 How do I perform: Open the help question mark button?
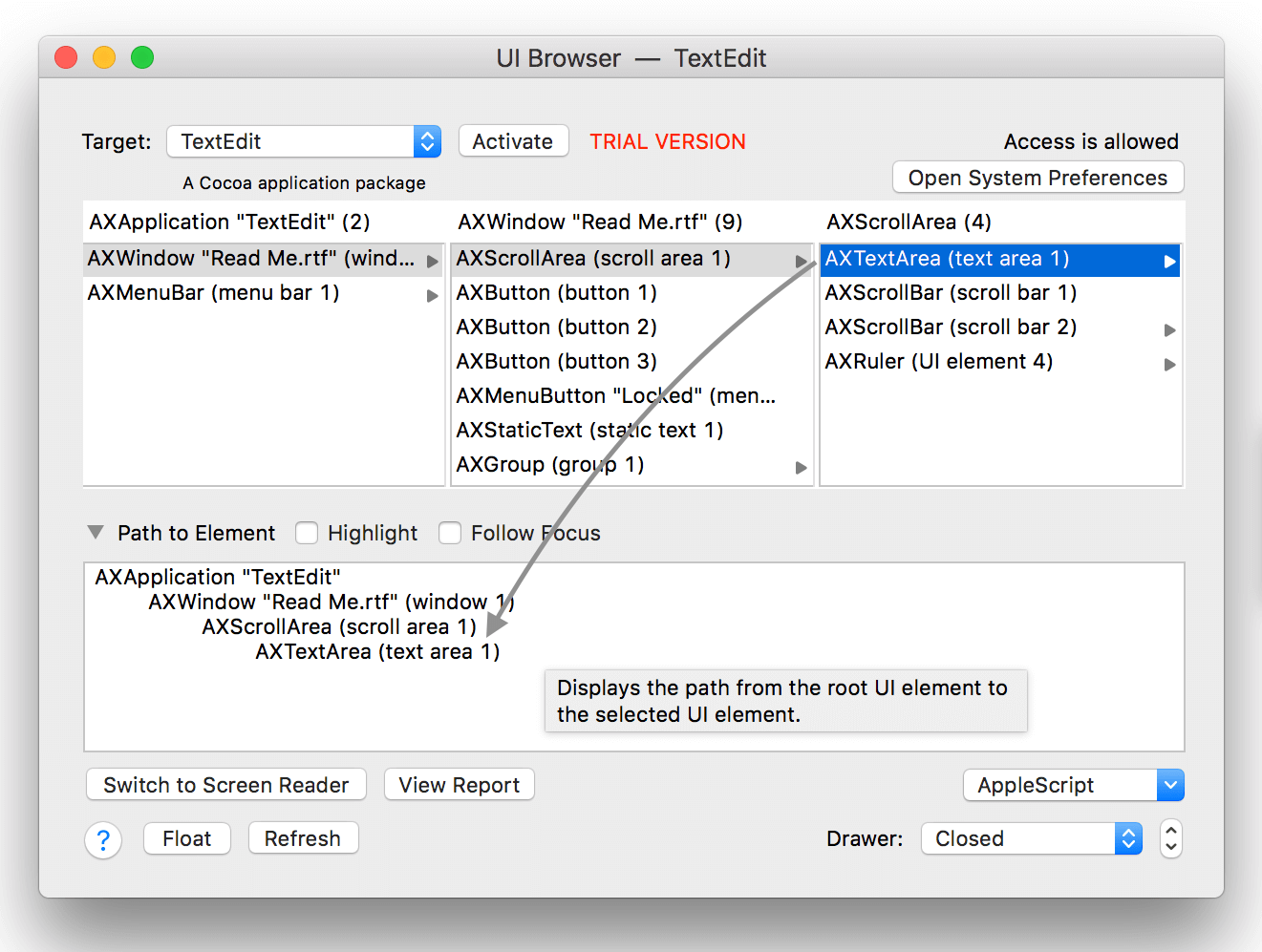point(103,840)
